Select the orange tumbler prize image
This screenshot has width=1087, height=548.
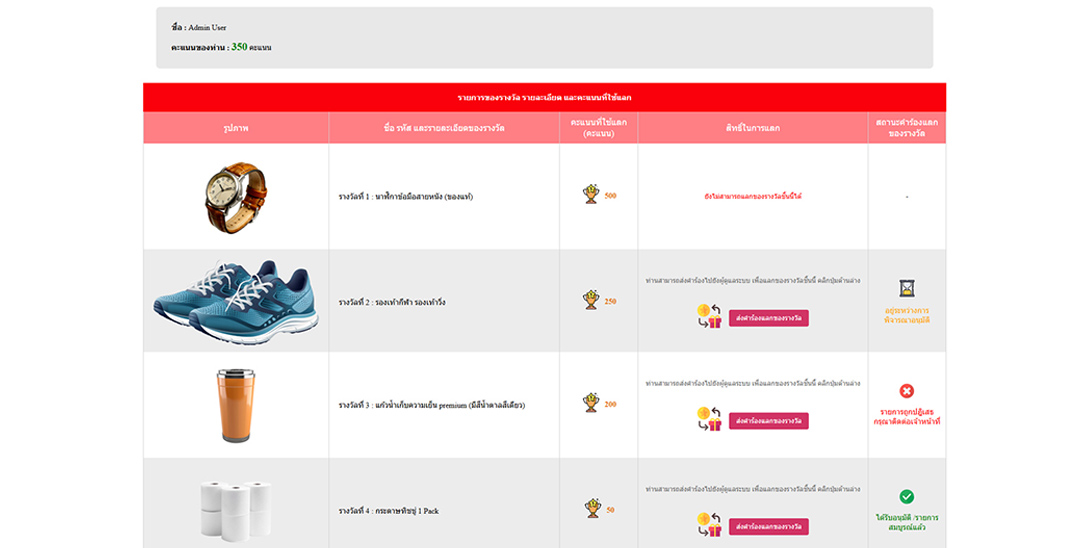[x=236, y=404]
